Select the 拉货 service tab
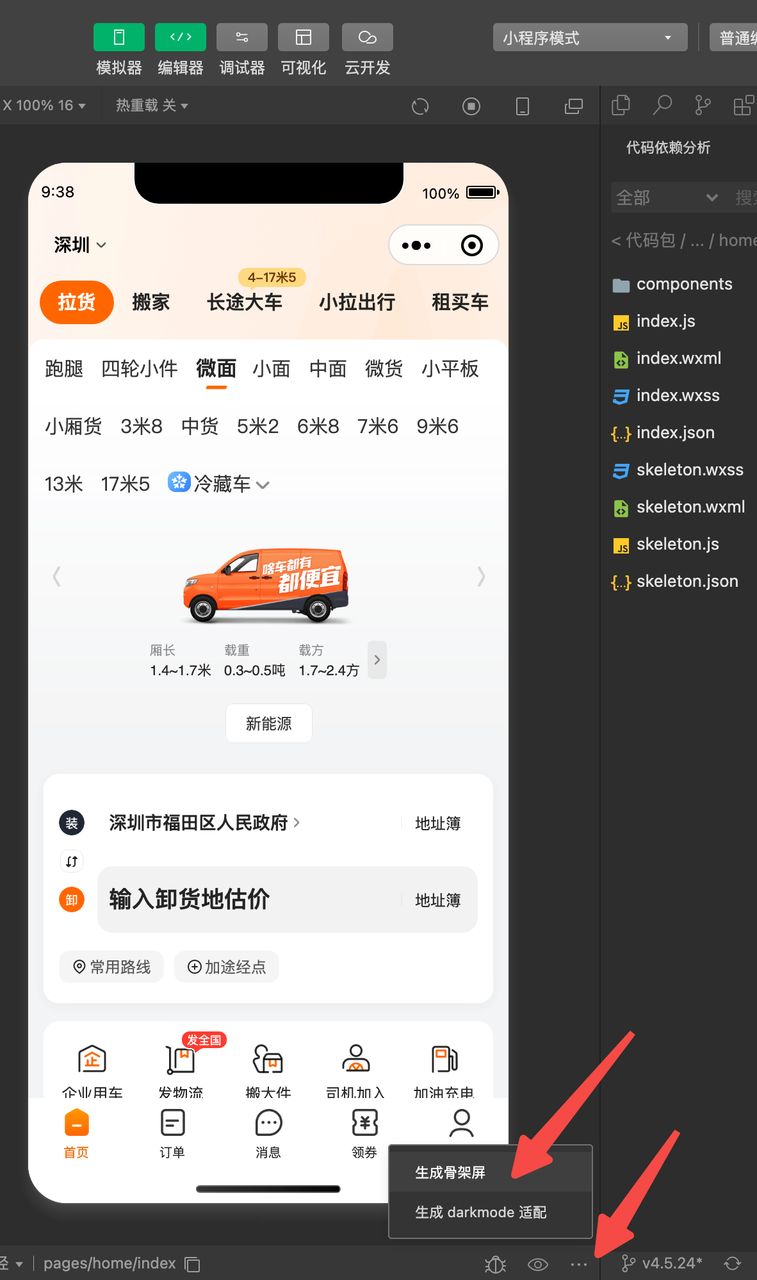 [77, 302]
